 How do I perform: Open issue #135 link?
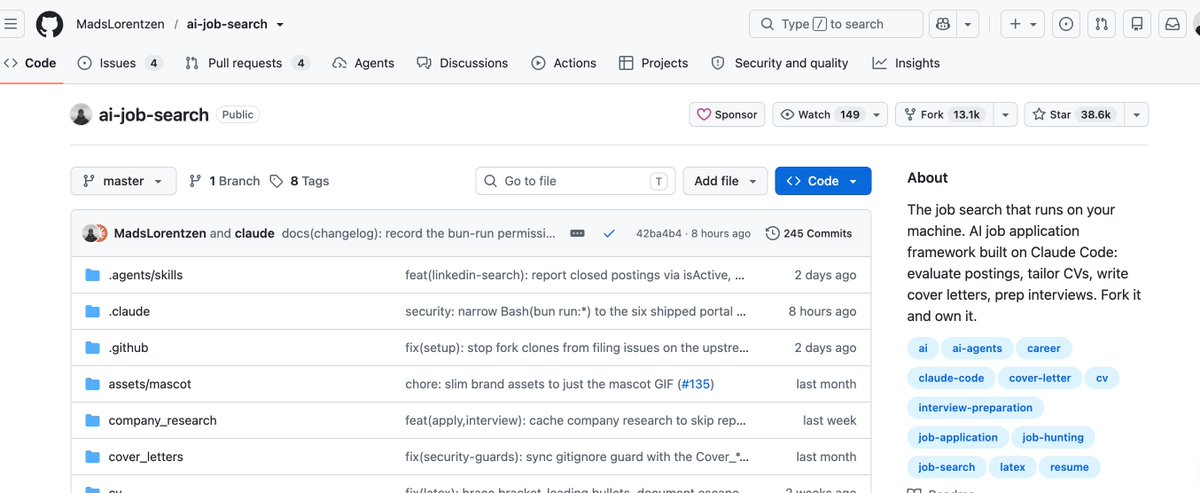point(698,384)
